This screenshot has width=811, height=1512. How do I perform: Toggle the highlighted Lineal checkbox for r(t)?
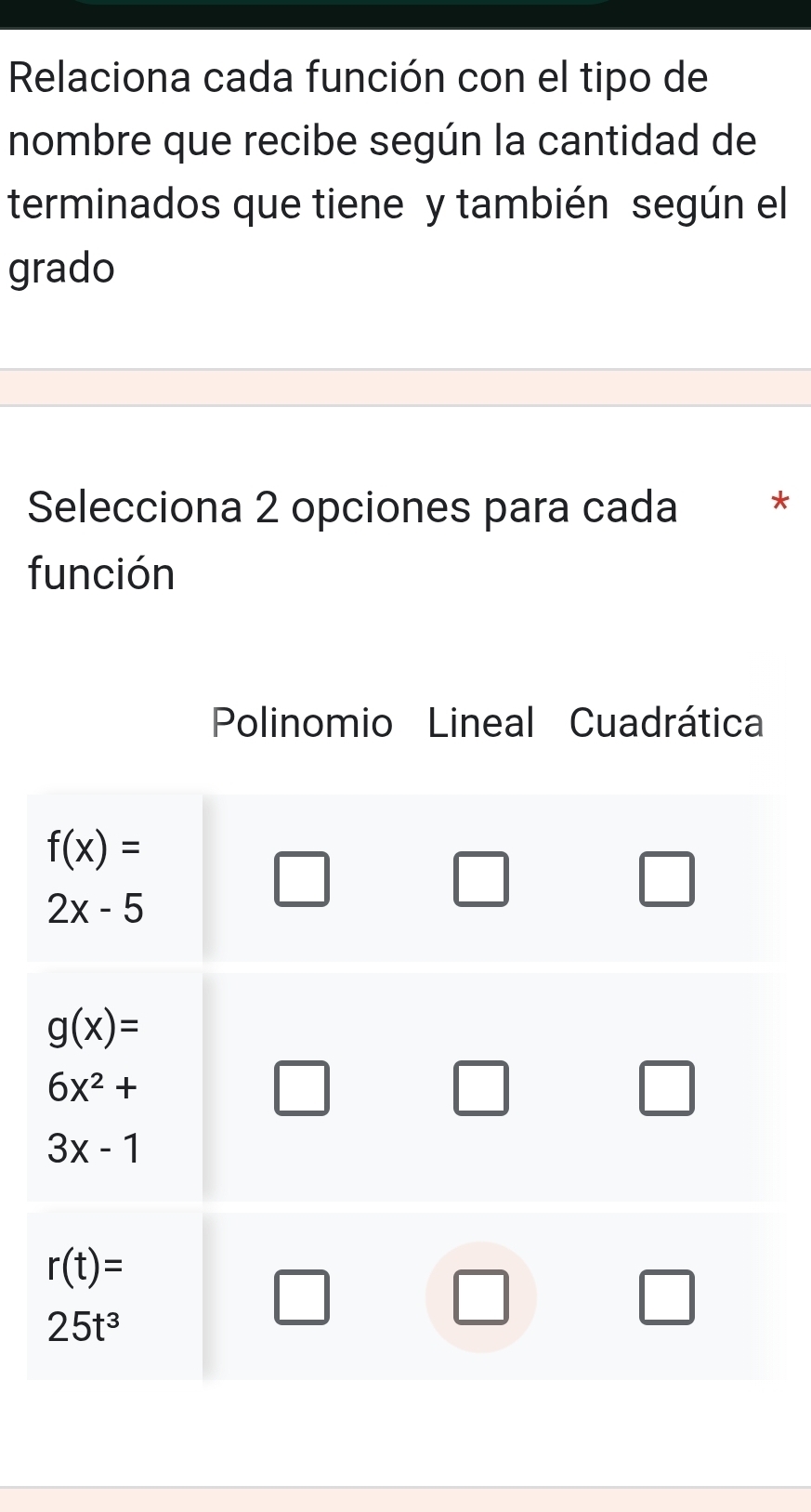(481, 1296)
